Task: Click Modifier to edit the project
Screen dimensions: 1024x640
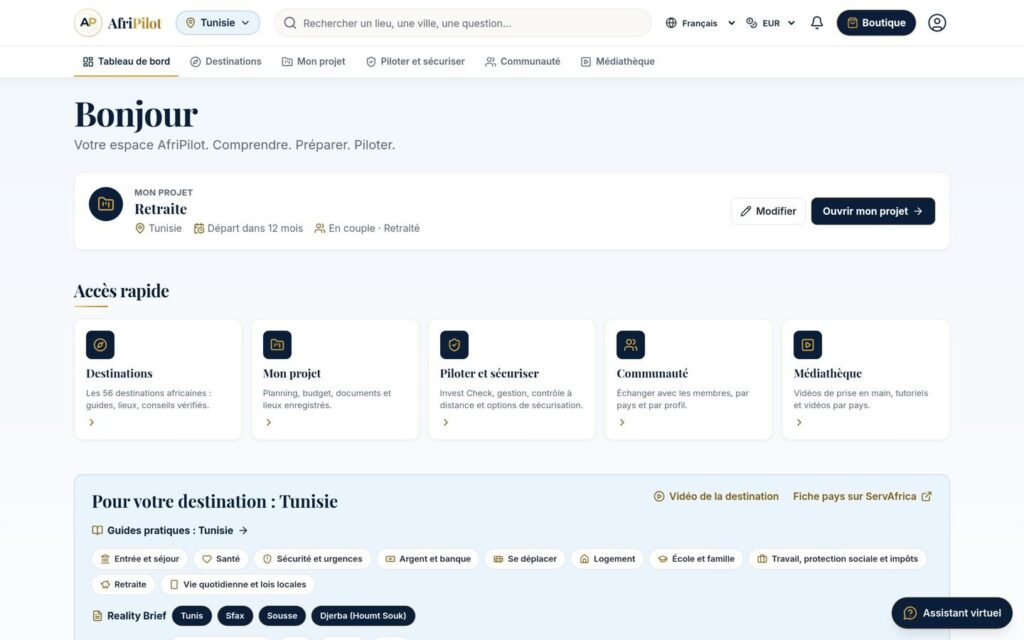Action: tap(768, 211)
